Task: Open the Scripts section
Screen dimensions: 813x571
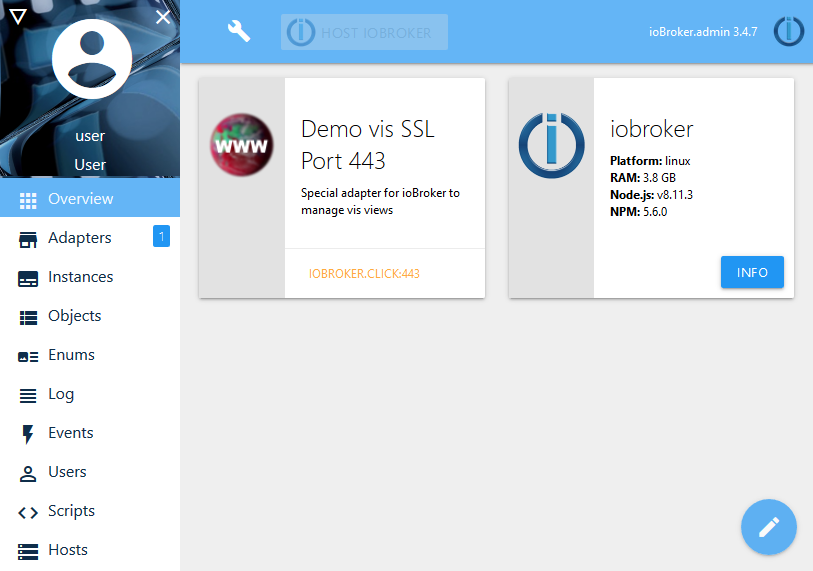Action: [90, 511]
